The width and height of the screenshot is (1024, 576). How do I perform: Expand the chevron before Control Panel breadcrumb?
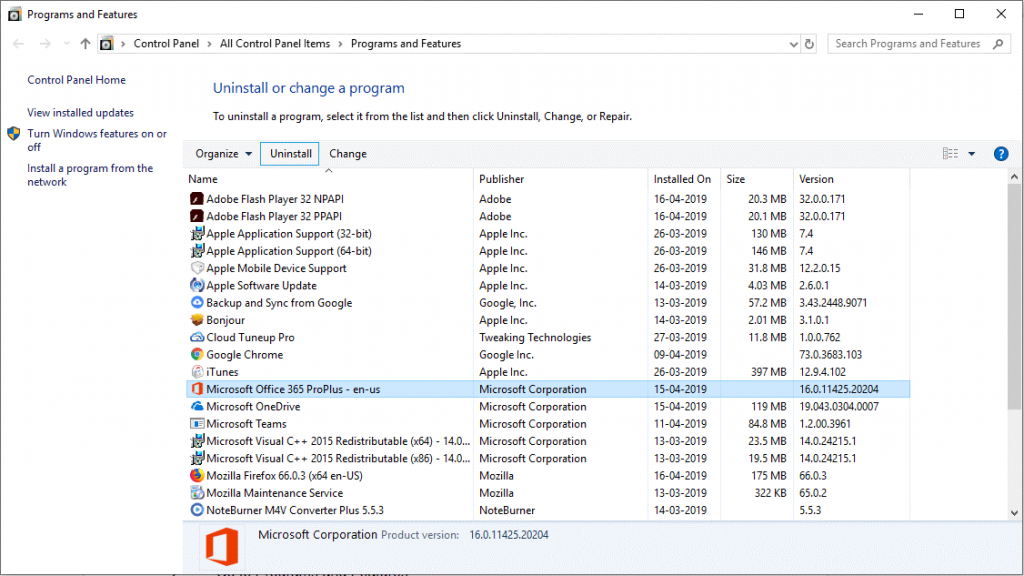coord(123,44)
